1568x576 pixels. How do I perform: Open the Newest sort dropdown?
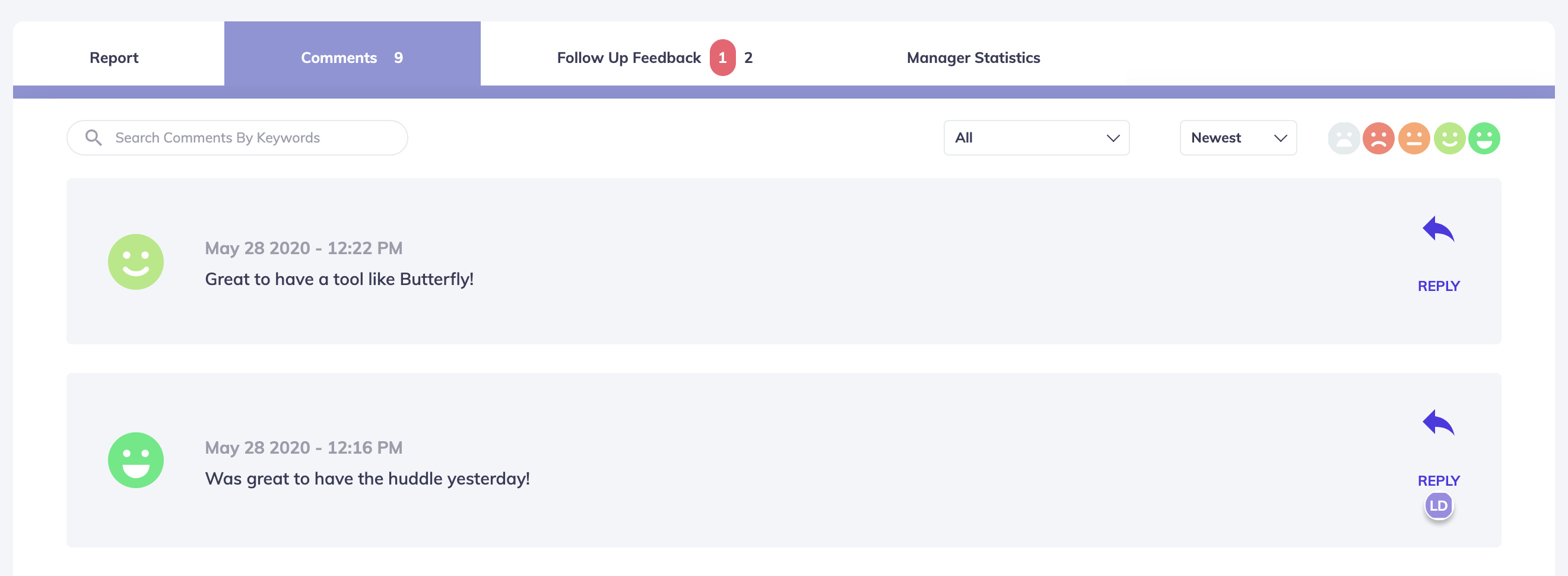click(x=1237, y=138)
